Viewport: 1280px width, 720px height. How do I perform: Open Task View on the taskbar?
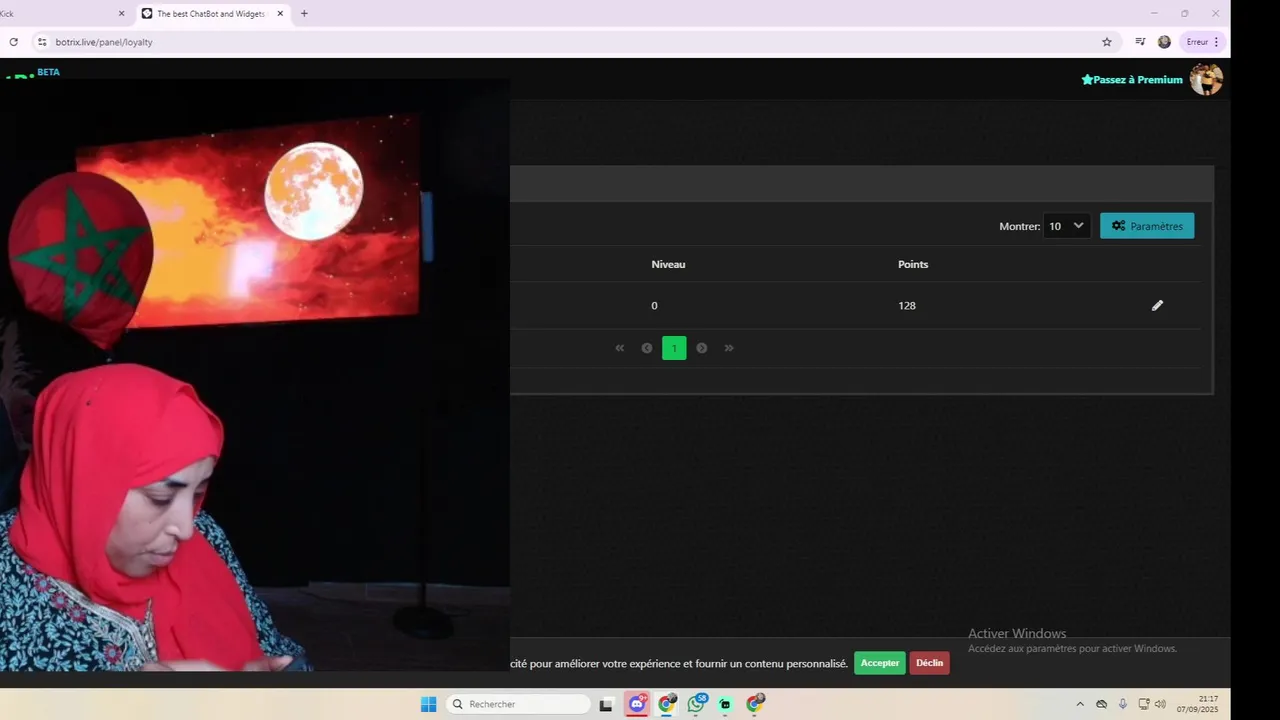pos(606,704)
